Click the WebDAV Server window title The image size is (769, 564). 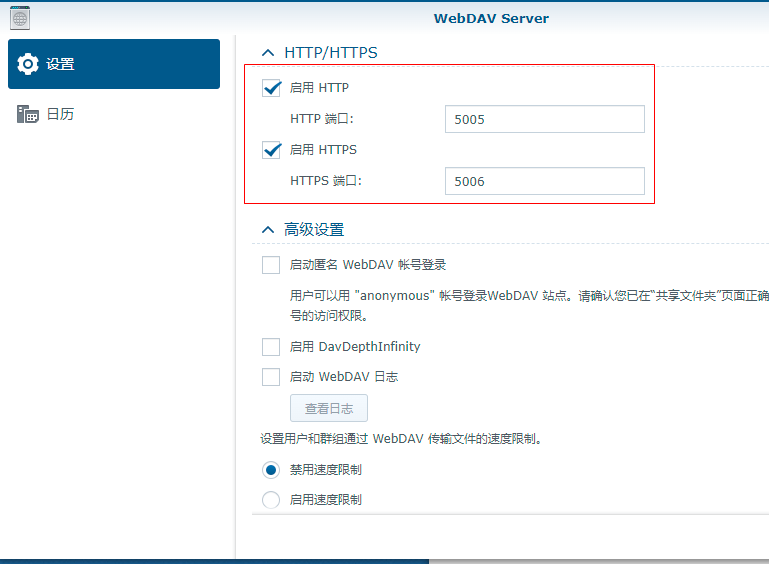491,18
